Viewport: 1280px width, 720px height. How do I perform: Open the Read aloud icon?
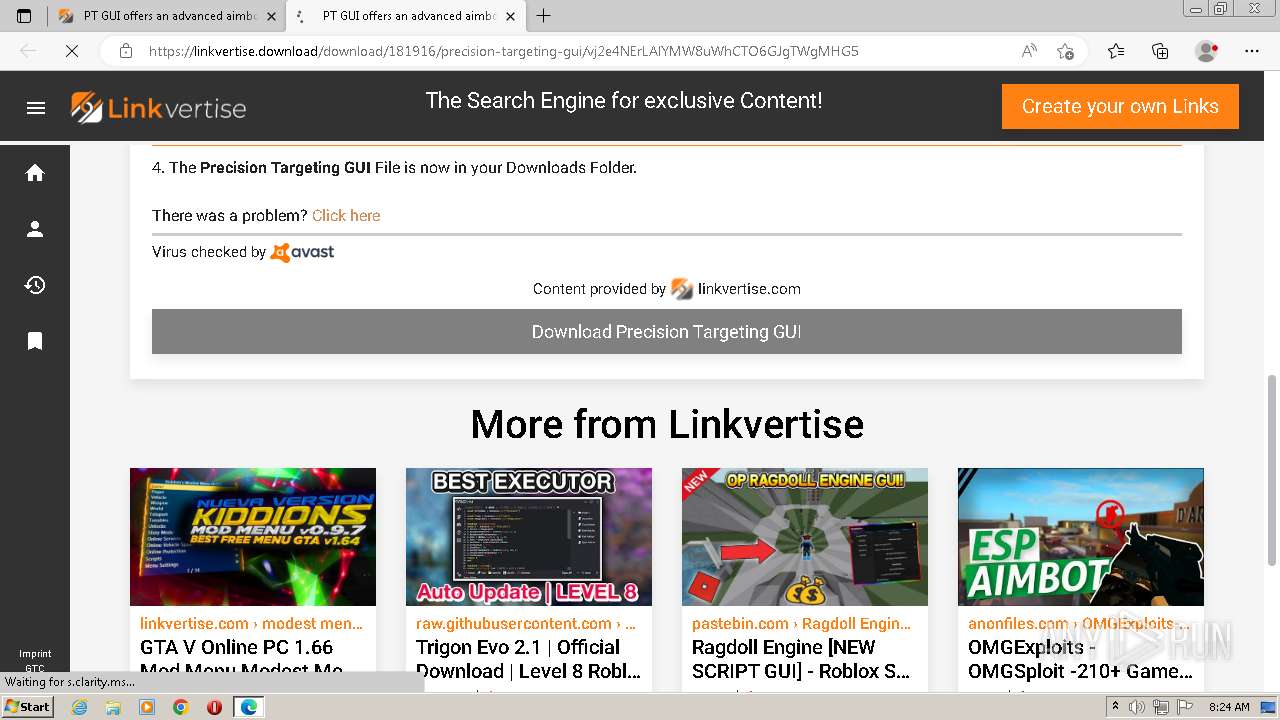(x=1029, y=51)
